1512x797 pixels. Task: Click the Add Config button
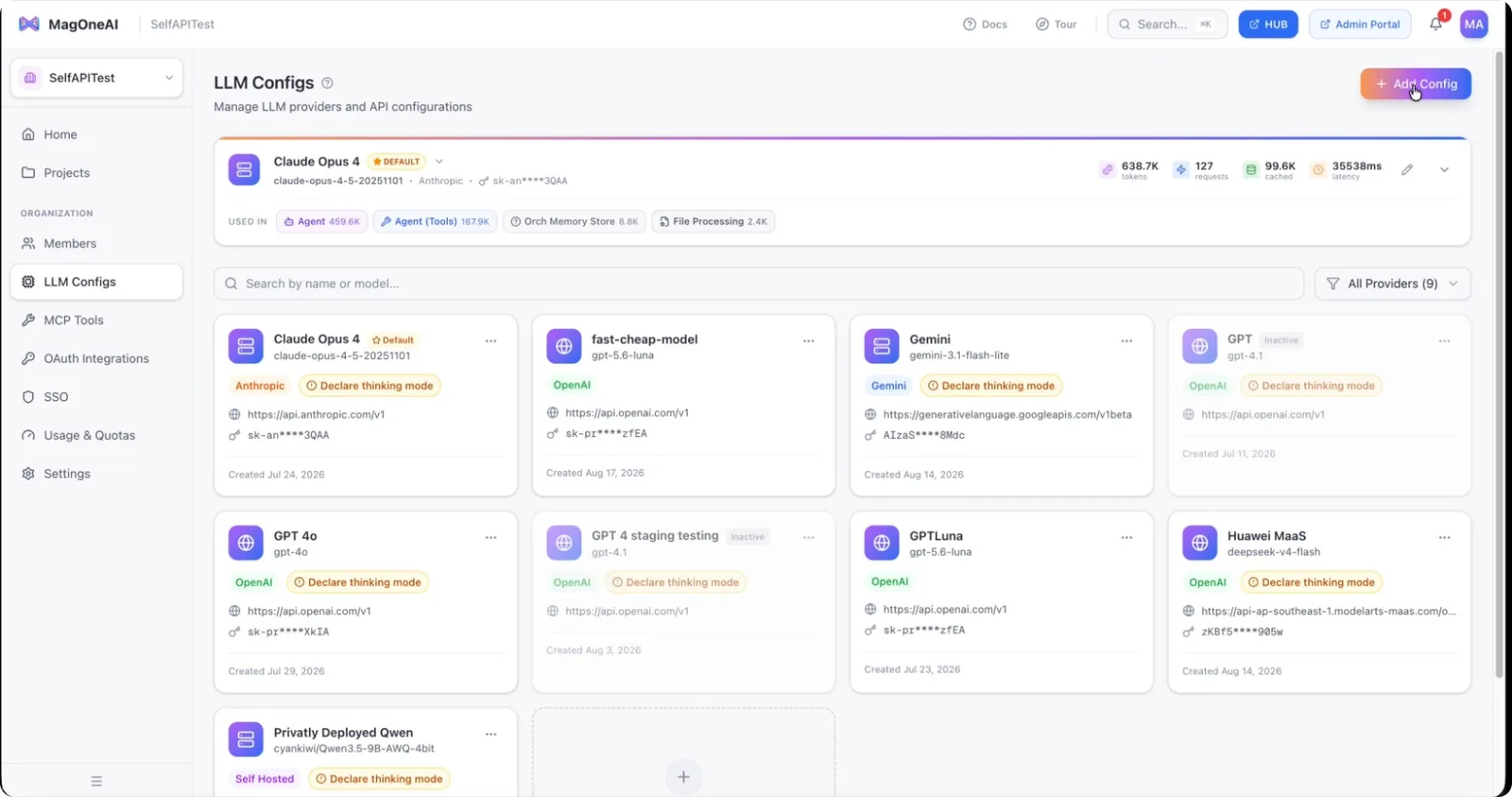point(1416,84)
